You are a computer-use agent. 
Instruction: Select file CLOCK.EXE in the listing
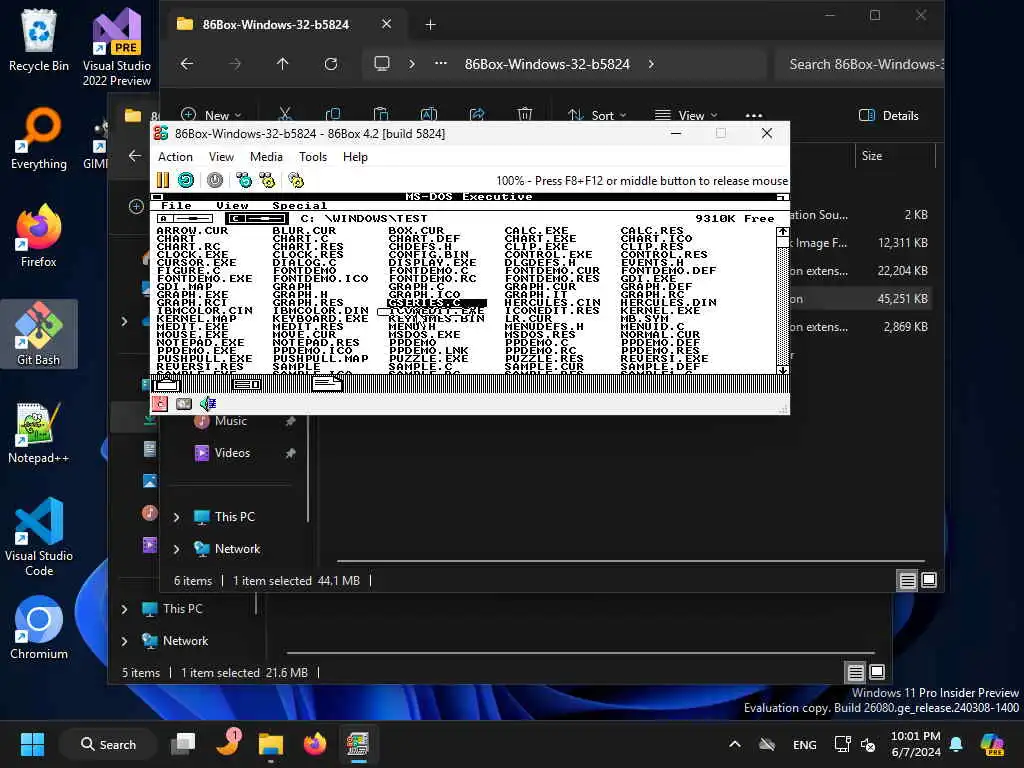coord(192,255)
